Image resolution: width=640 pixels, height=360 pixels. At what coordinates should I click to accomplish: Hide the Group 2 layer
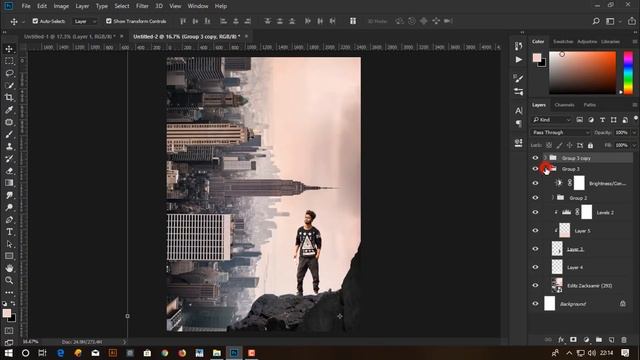535,198
